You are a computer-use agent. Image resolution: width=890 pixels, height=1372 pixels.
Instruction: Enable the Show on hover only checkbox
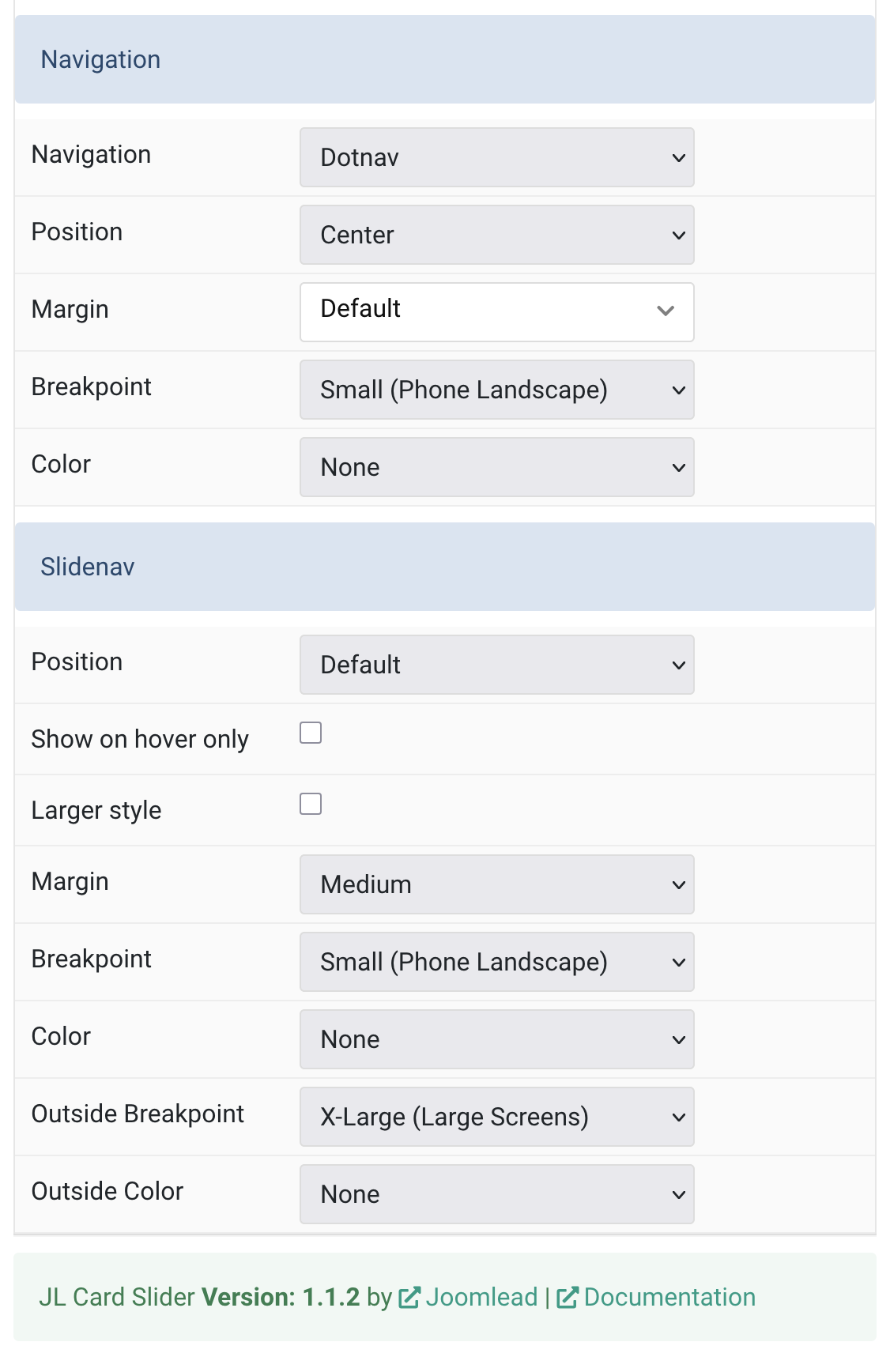click(x=311, y=733)
